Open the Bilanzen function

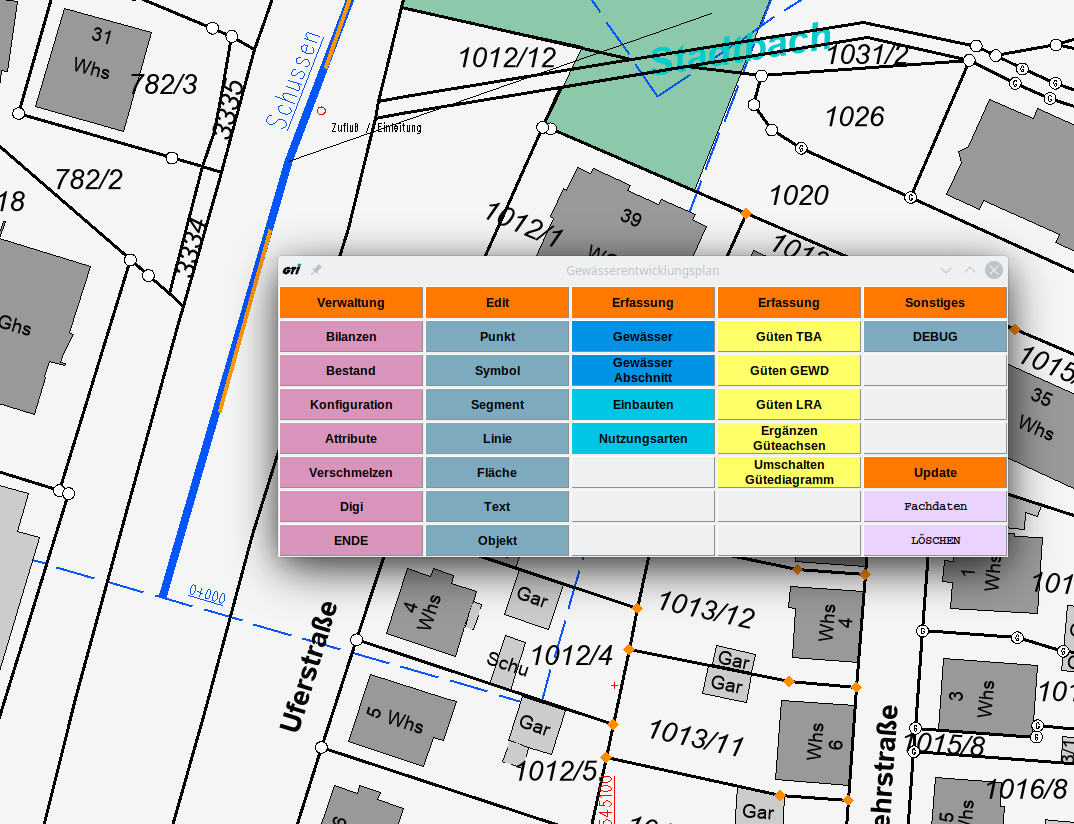coord(351,337)
